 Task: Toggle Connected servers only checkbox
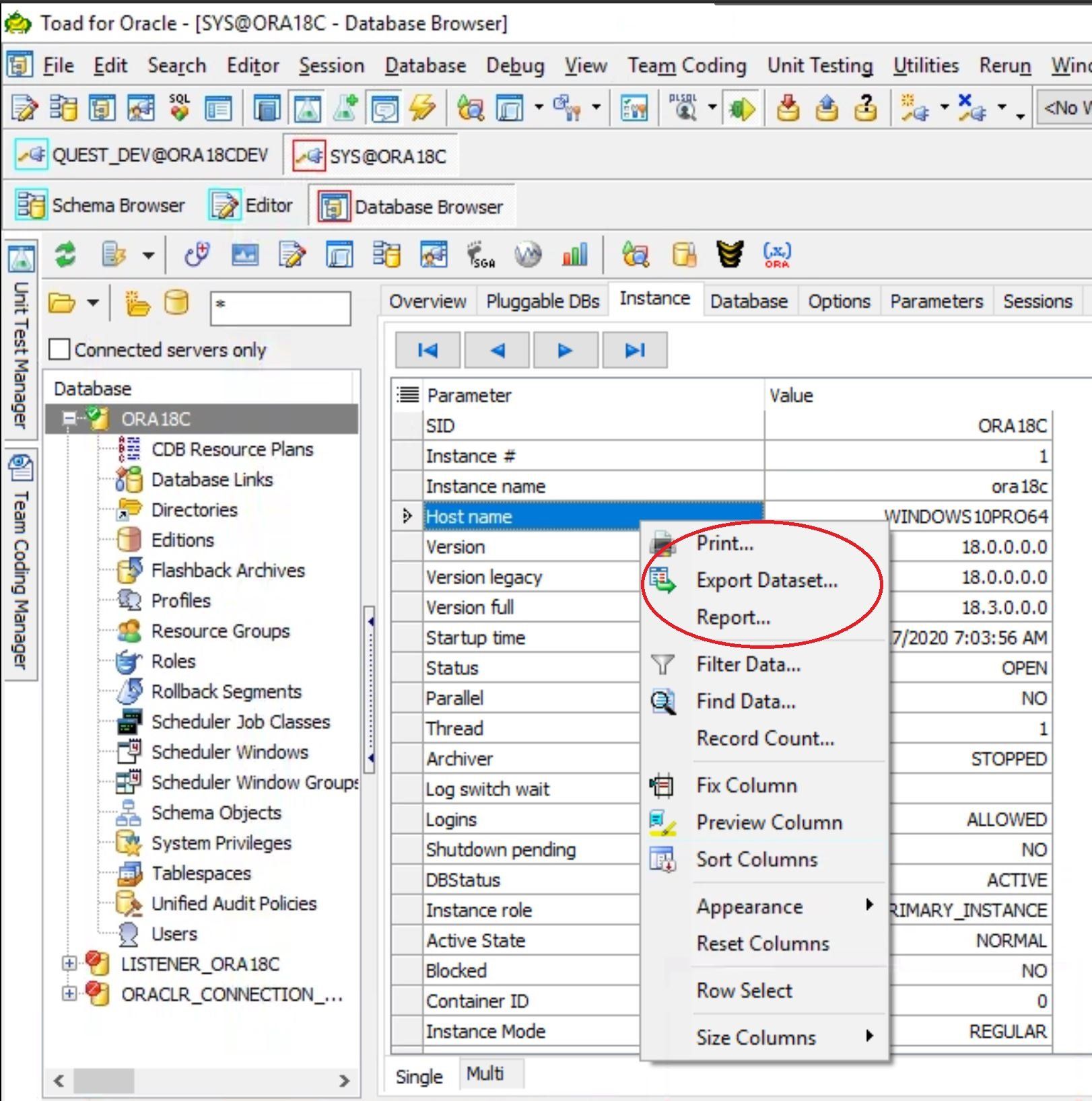59,349
